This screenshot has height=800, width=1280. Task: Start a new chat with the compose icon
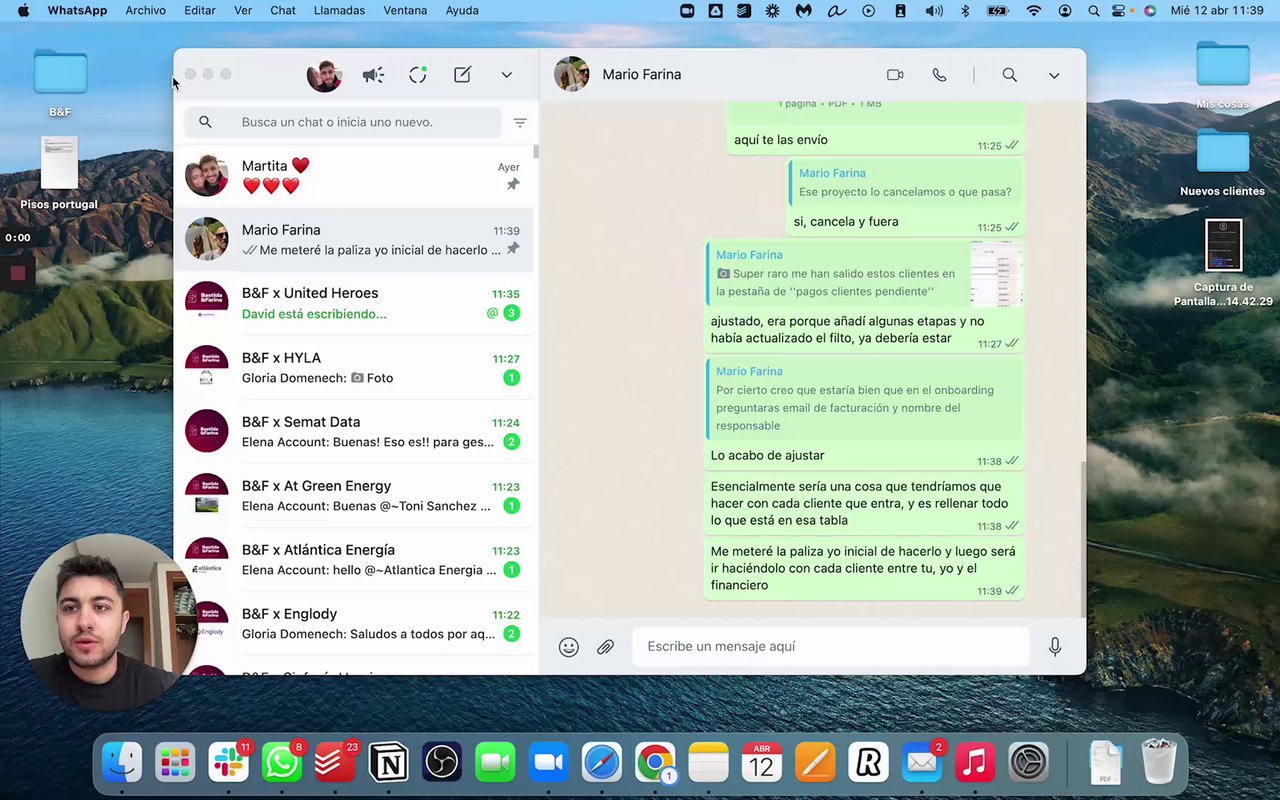click(462, 75)
